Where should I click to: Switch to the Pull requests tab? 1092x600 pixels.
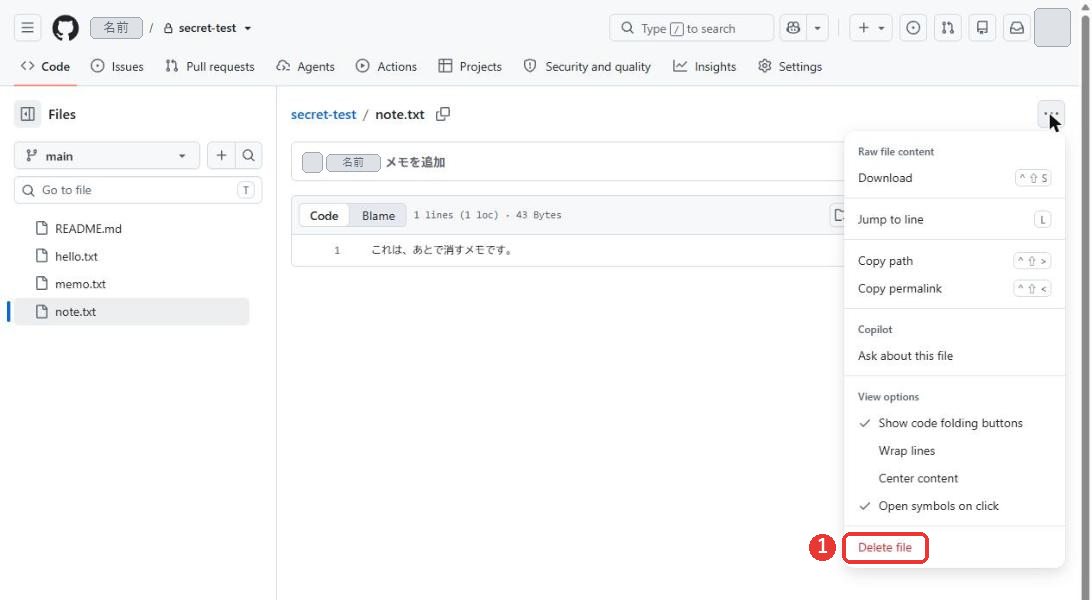(x=210, y=67)
